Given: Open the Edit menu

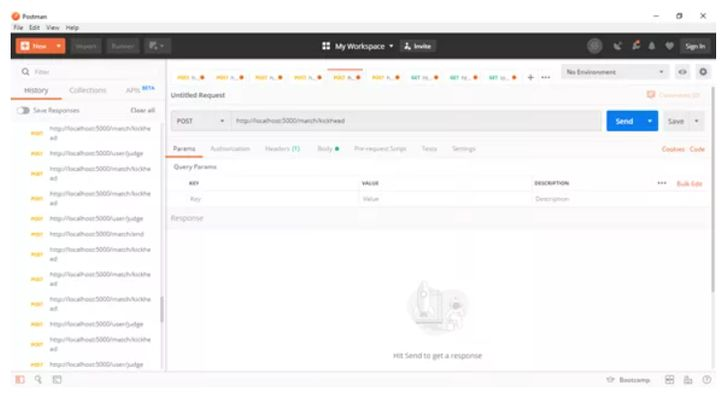Looking at the screenshot, I should [x=34, y=28].
